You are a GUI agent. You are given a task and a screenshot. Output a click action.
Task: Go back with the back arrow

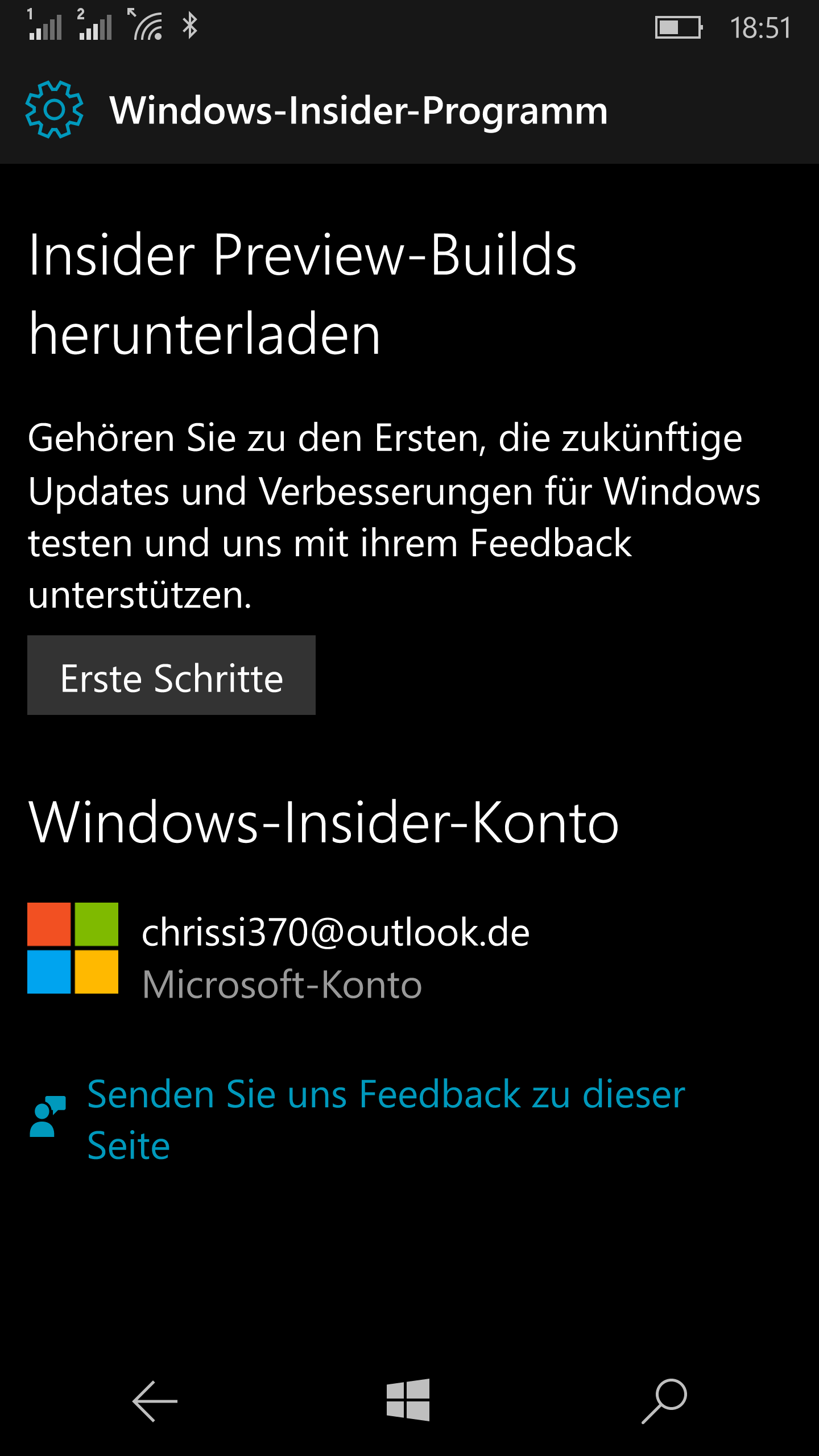pos(155,1401)
